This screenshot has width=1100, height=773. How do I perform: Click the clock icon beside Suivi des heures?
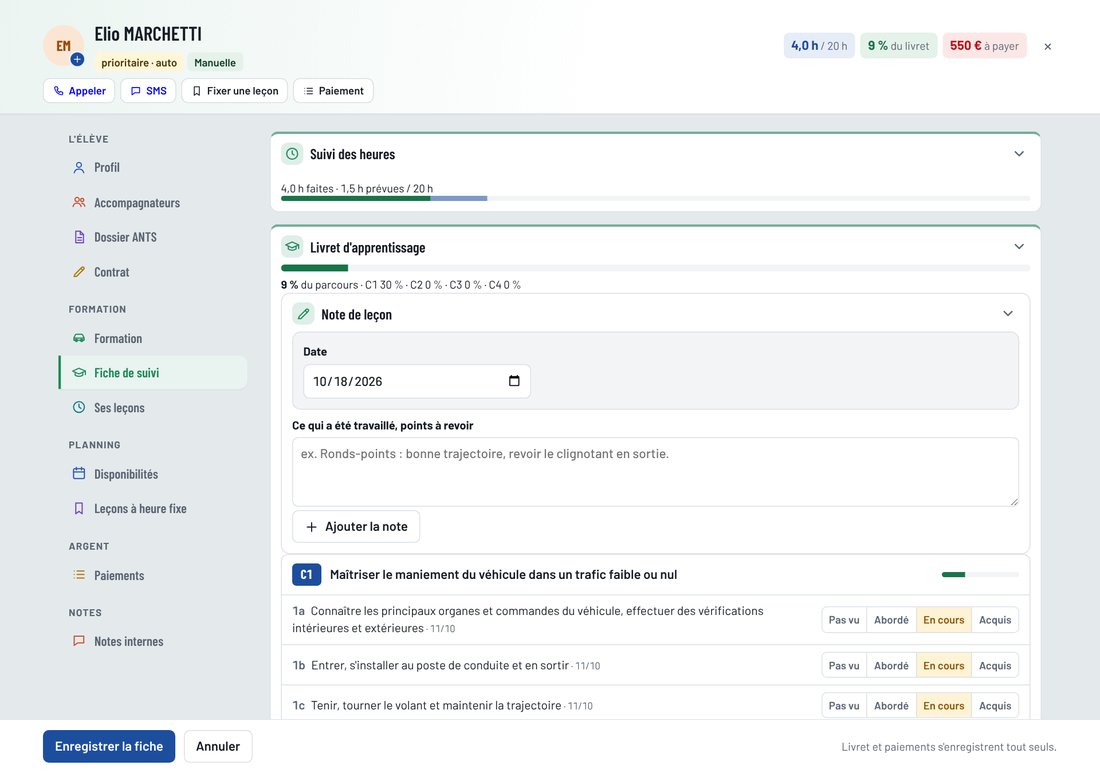point(292,154)
